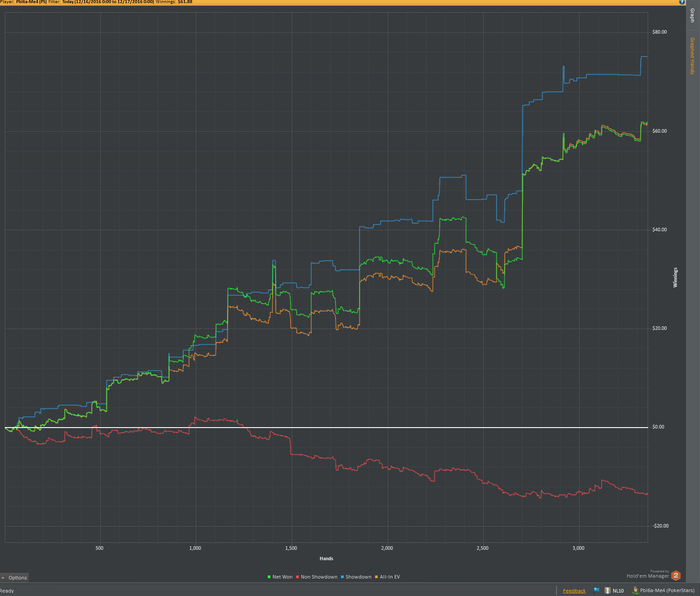Click the Winnings y-axis title
Image resolution: width=700 pixels, height=596 pixels.
point(675,277)
